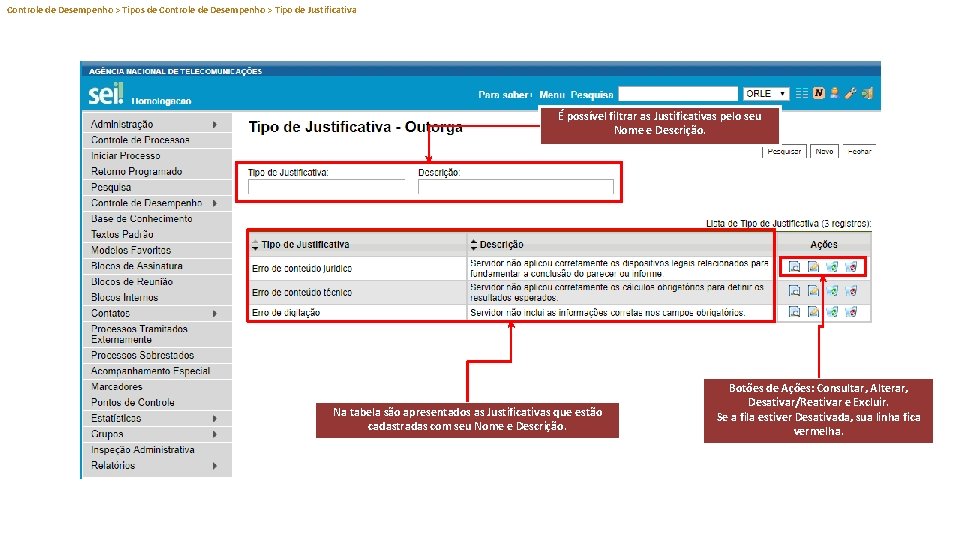Deactivate the Erro de conteúdo jurídico justification
Screen dimensions: 960x540
click(x=831, y=267)
